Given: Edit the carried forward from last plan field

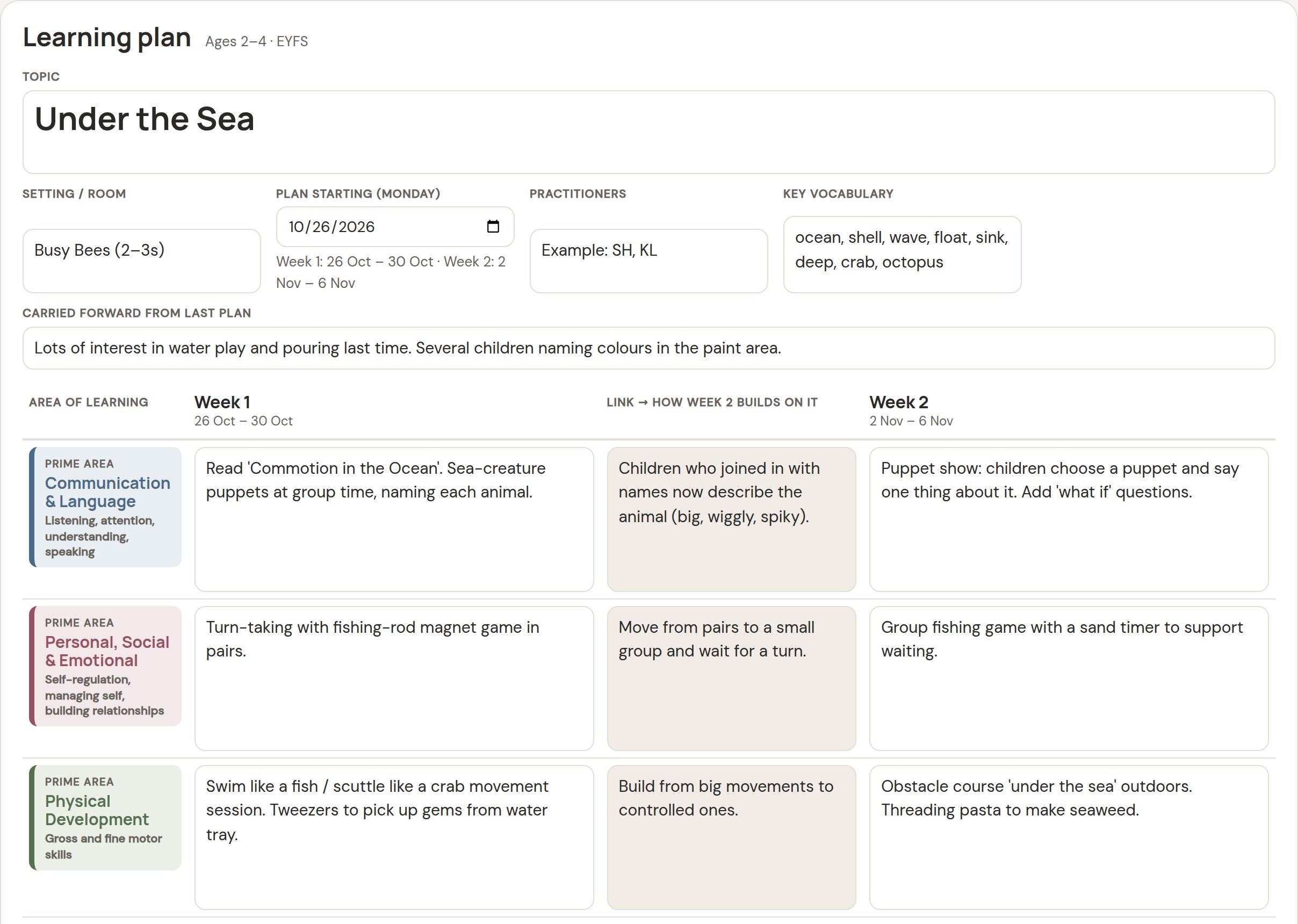Looking at the screenshot, I should click(x=648, y=348).
